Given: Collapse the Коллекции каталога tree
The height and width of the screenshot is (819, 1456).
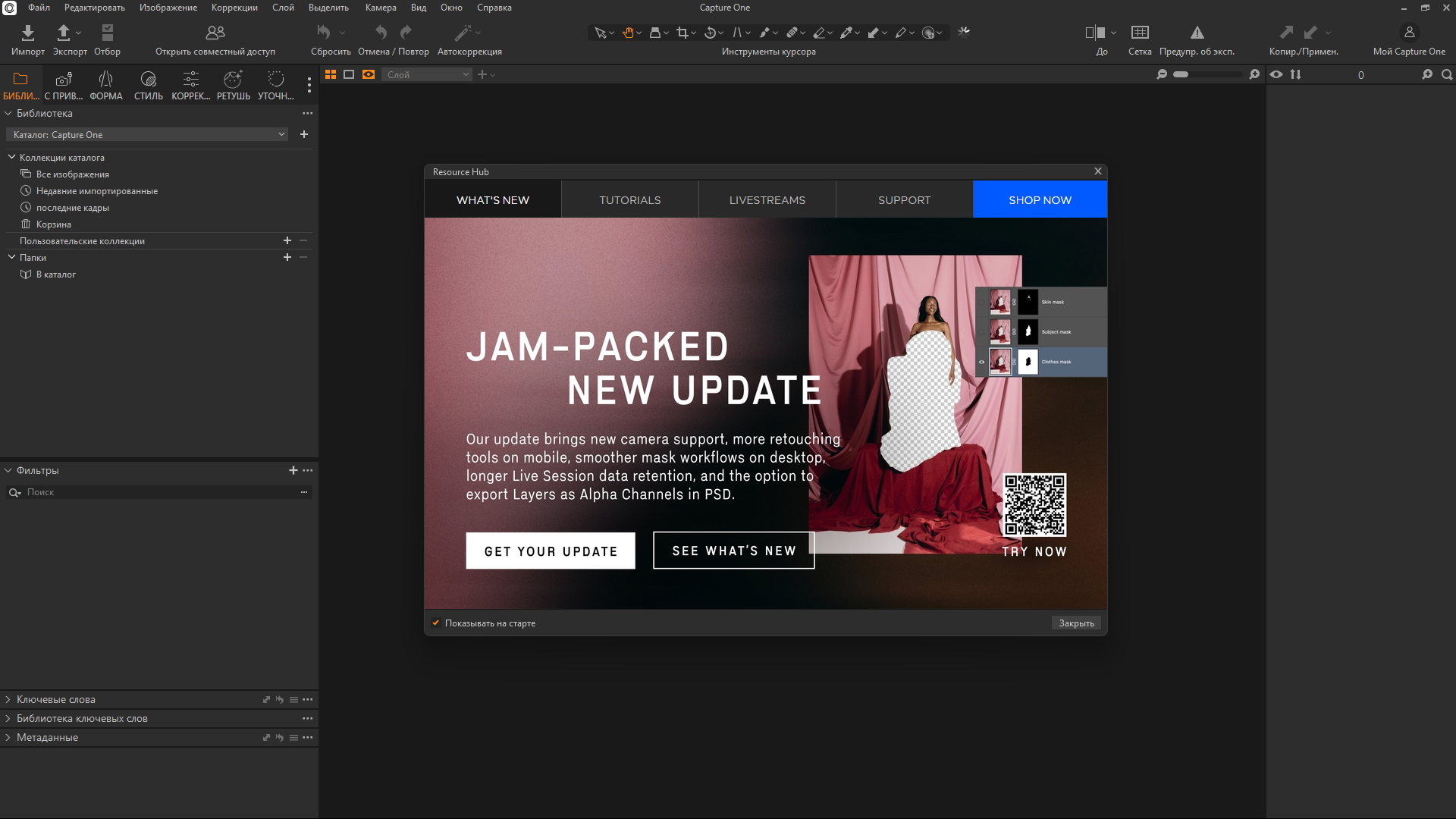Looking at the screenshot, I should 11,157.
